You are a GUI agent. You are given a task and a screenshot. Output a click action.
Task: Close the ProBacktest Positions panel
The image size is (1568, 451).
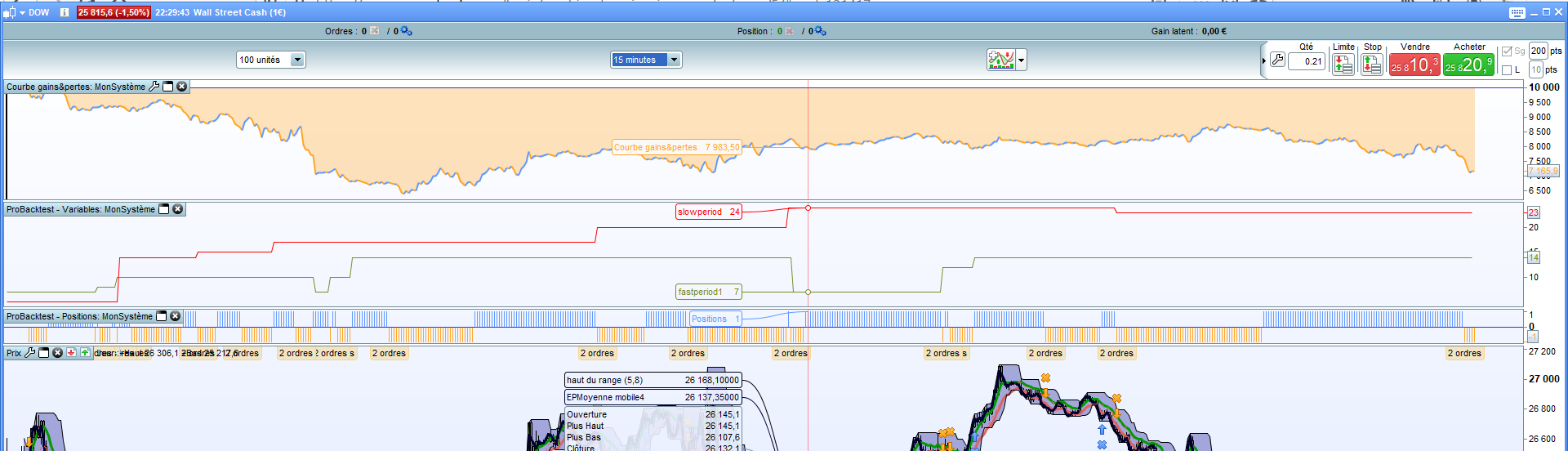[176, 316]
